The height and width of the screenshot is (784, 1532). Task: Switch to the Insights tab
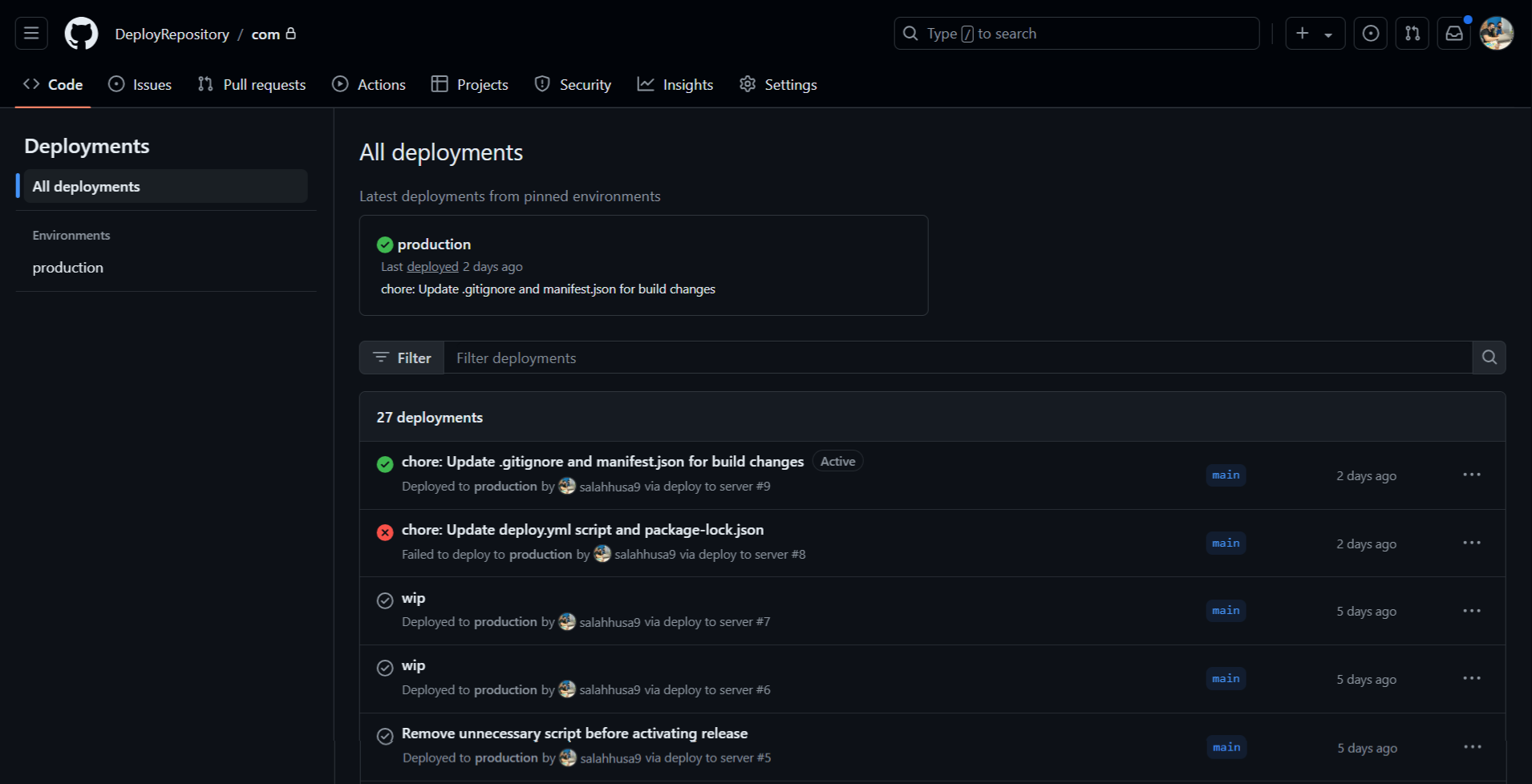(675, 84)
